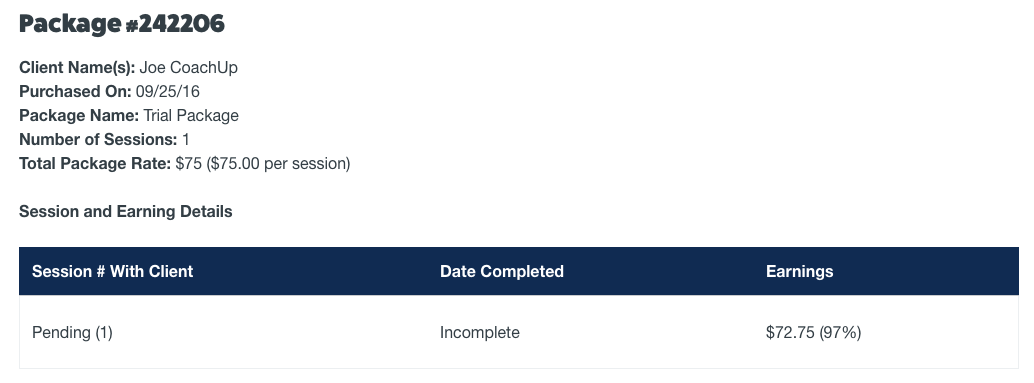
Task: Select the Client Name(s) label
Action: [x=77, y=68]
